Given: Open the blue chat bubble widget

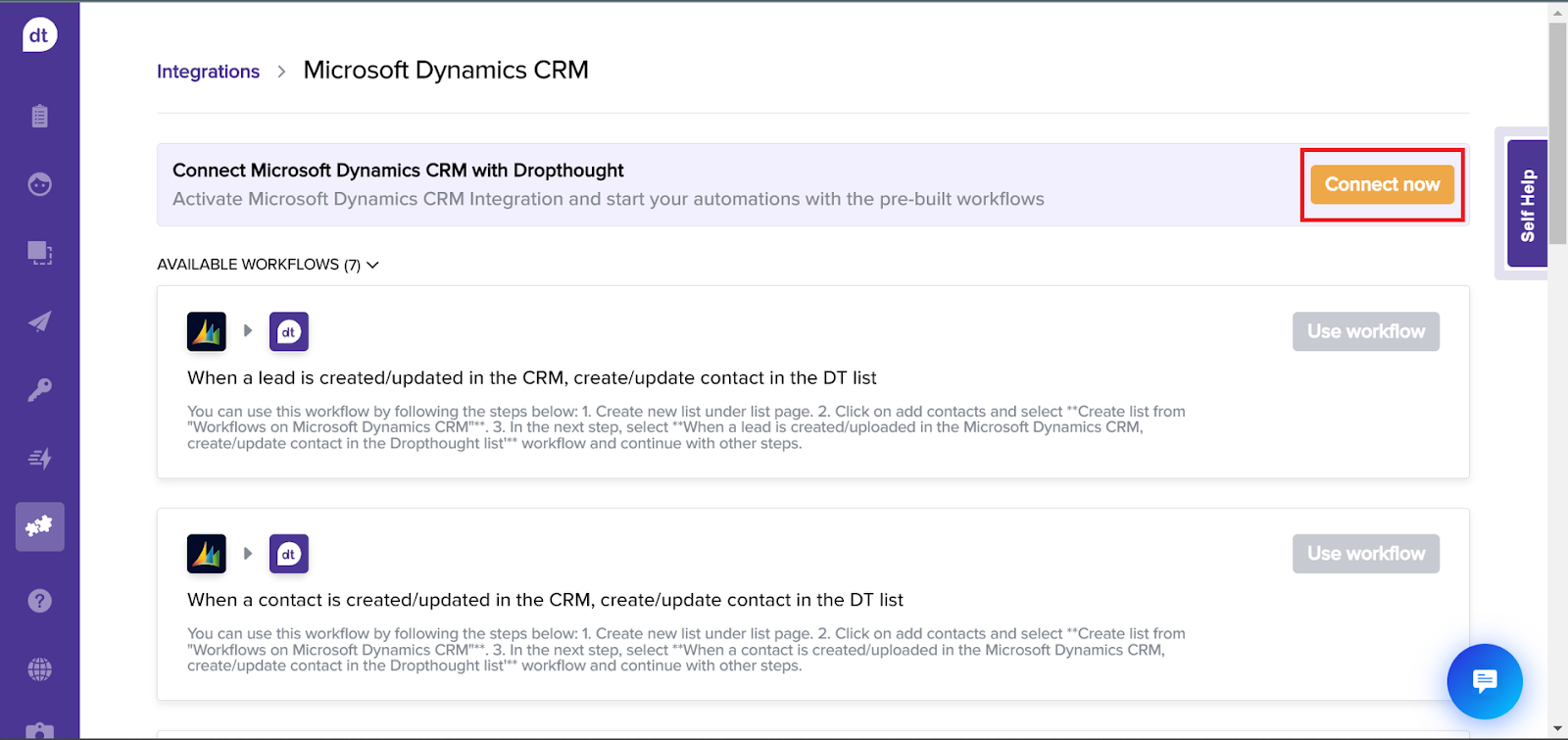Looking at the screenshot, I should point(1485,681).
